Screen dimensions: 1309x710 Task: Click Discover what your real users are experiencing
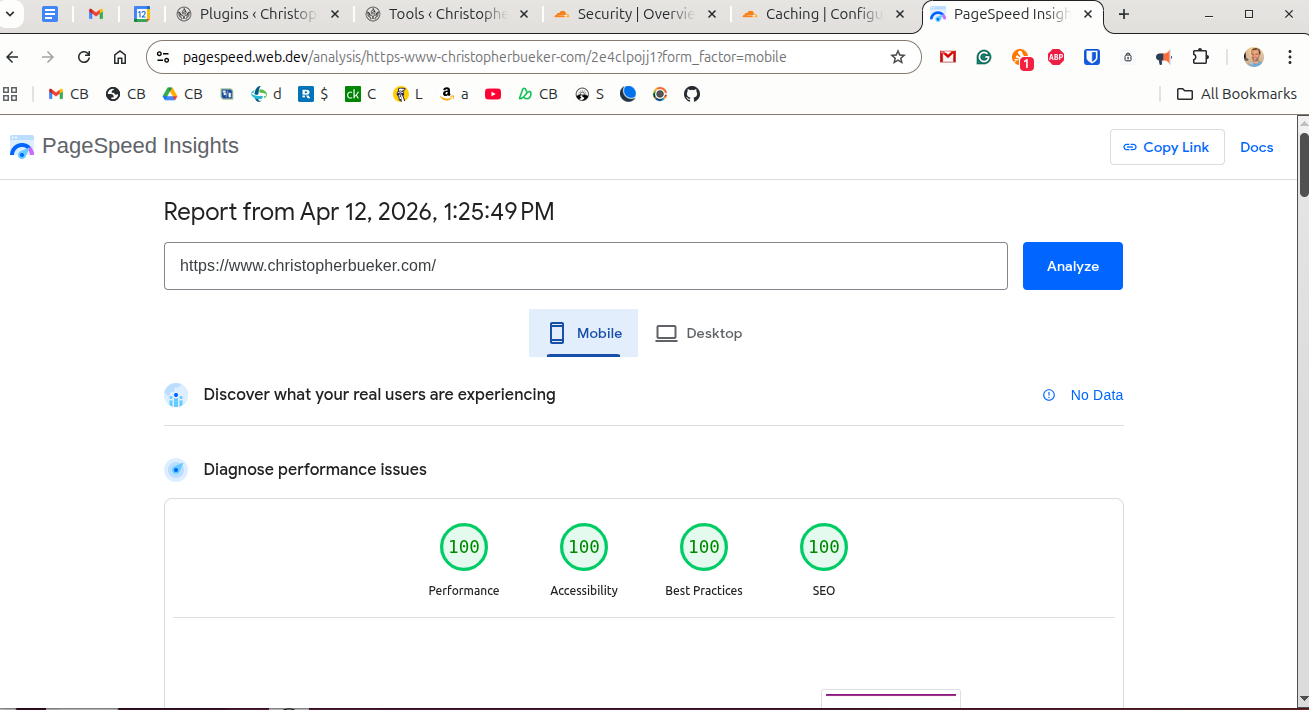pyautogui.click(x=379, y=395)
